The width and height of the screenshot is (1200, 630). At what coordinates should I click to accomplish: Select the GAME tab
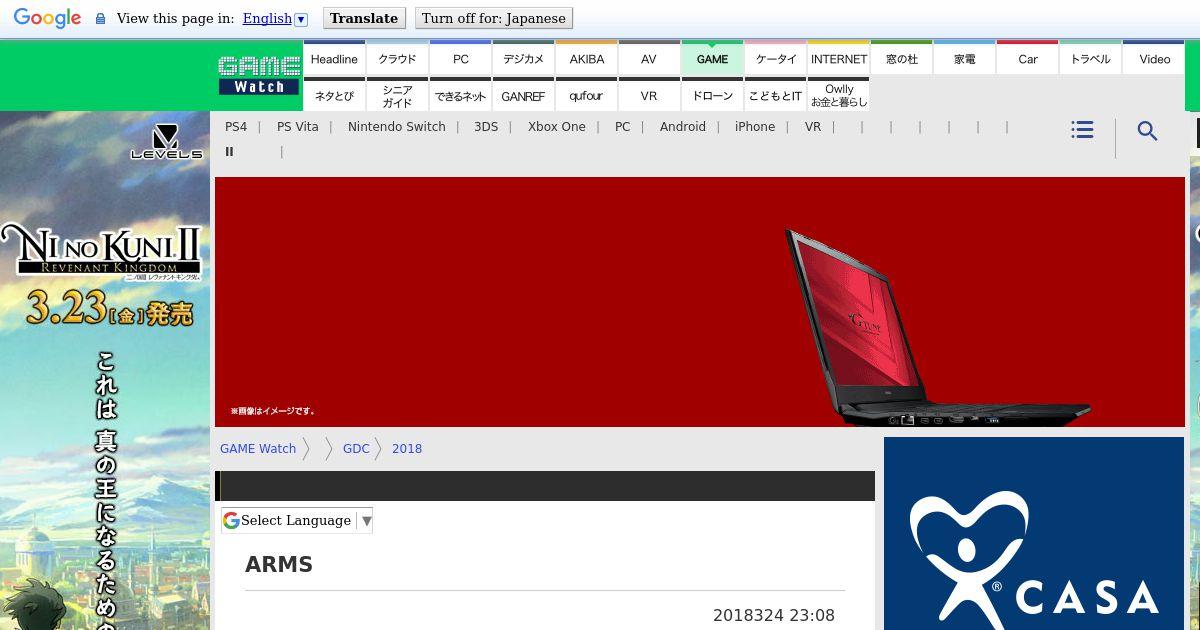pyautogui.click(x=712, y=59)
